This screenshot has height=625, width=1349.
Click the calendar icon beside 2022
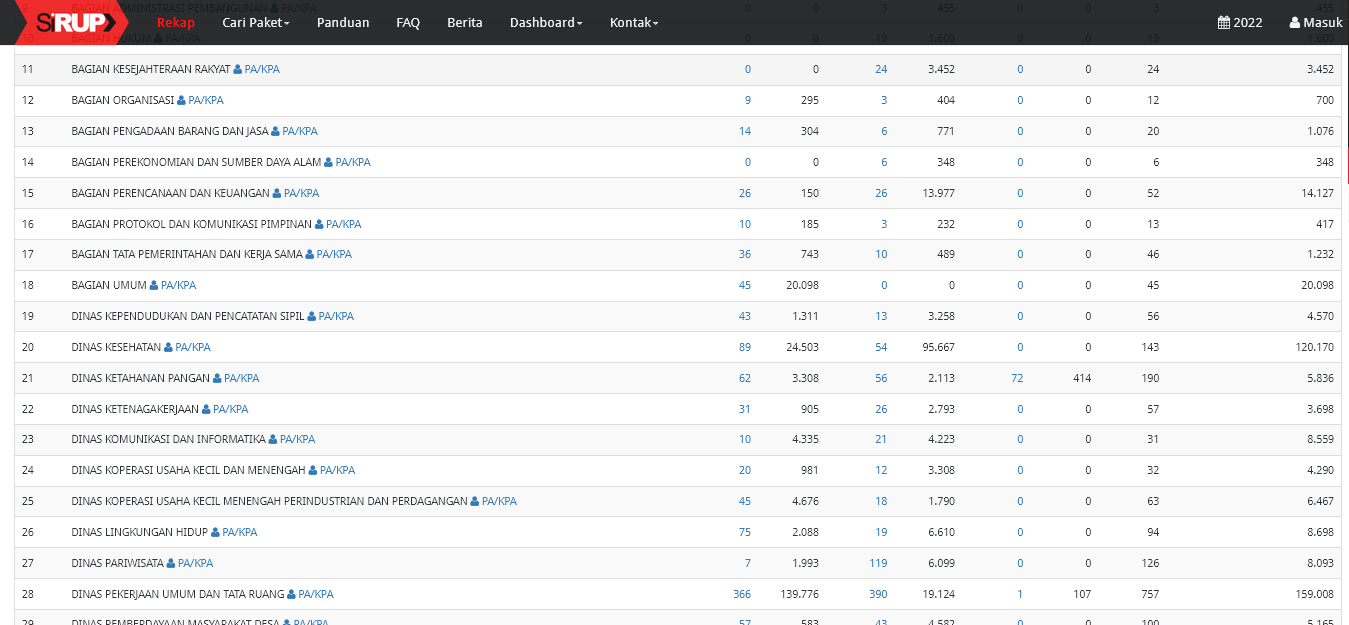pos(1223,23)
